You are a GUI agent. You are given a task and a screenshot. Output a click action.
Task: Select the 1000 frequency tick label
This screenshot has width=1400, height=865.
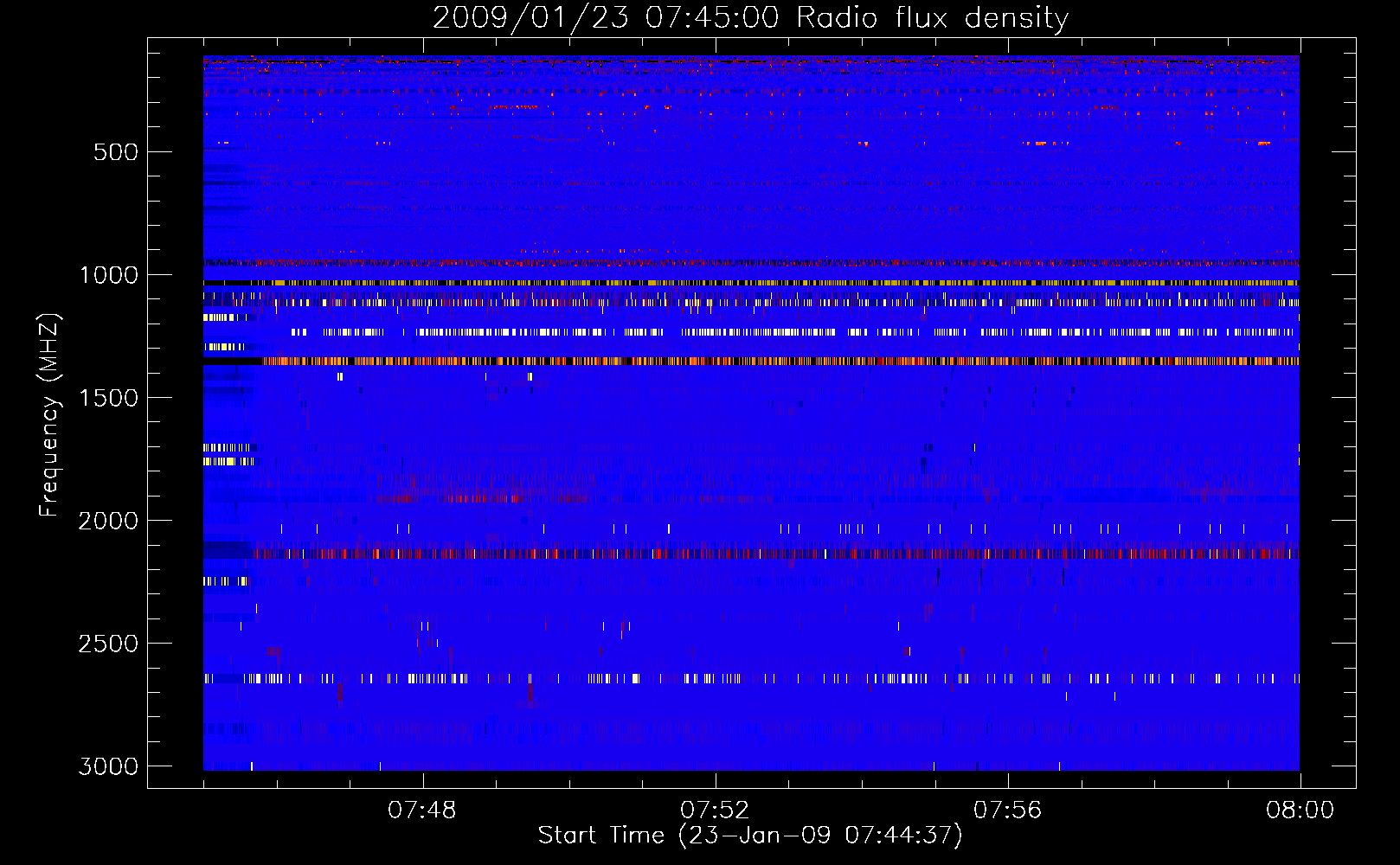108,275
